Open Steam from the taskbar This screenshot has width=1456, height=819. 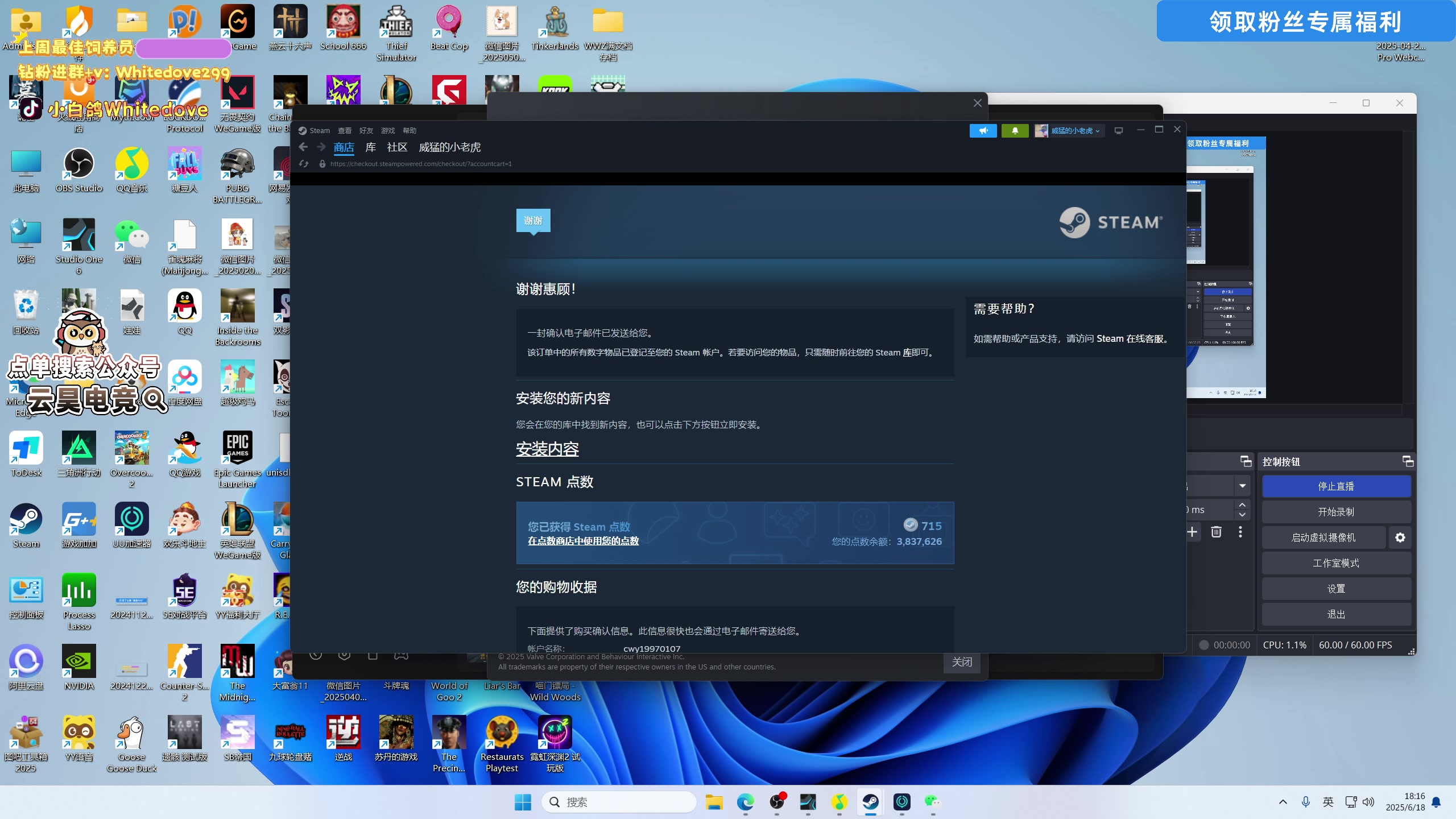870,803
